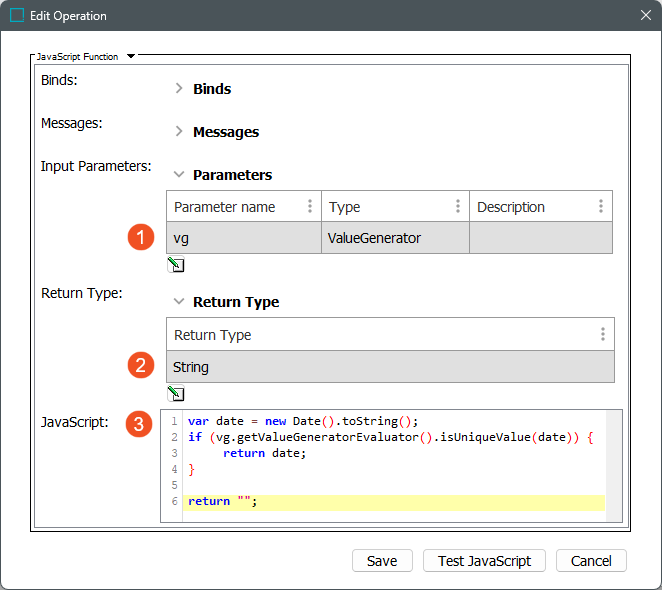Image resolution: width=662 pixels, height=590 pixels.
Task: Open Type column options menu
Action: coord(457,207)
